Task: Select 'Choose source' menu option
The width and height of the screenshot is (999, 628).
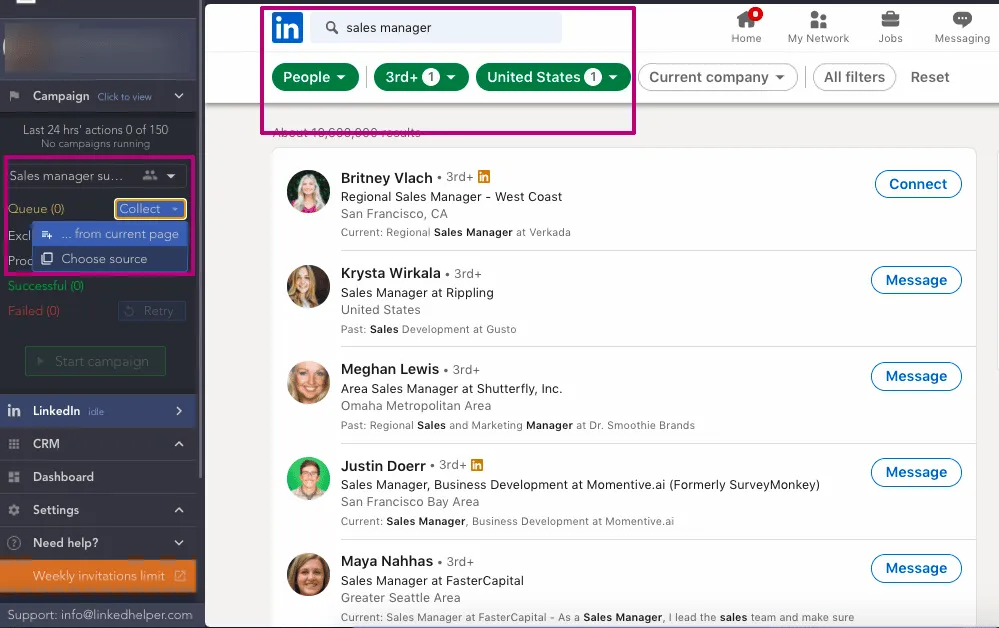Action: [110, 259]
